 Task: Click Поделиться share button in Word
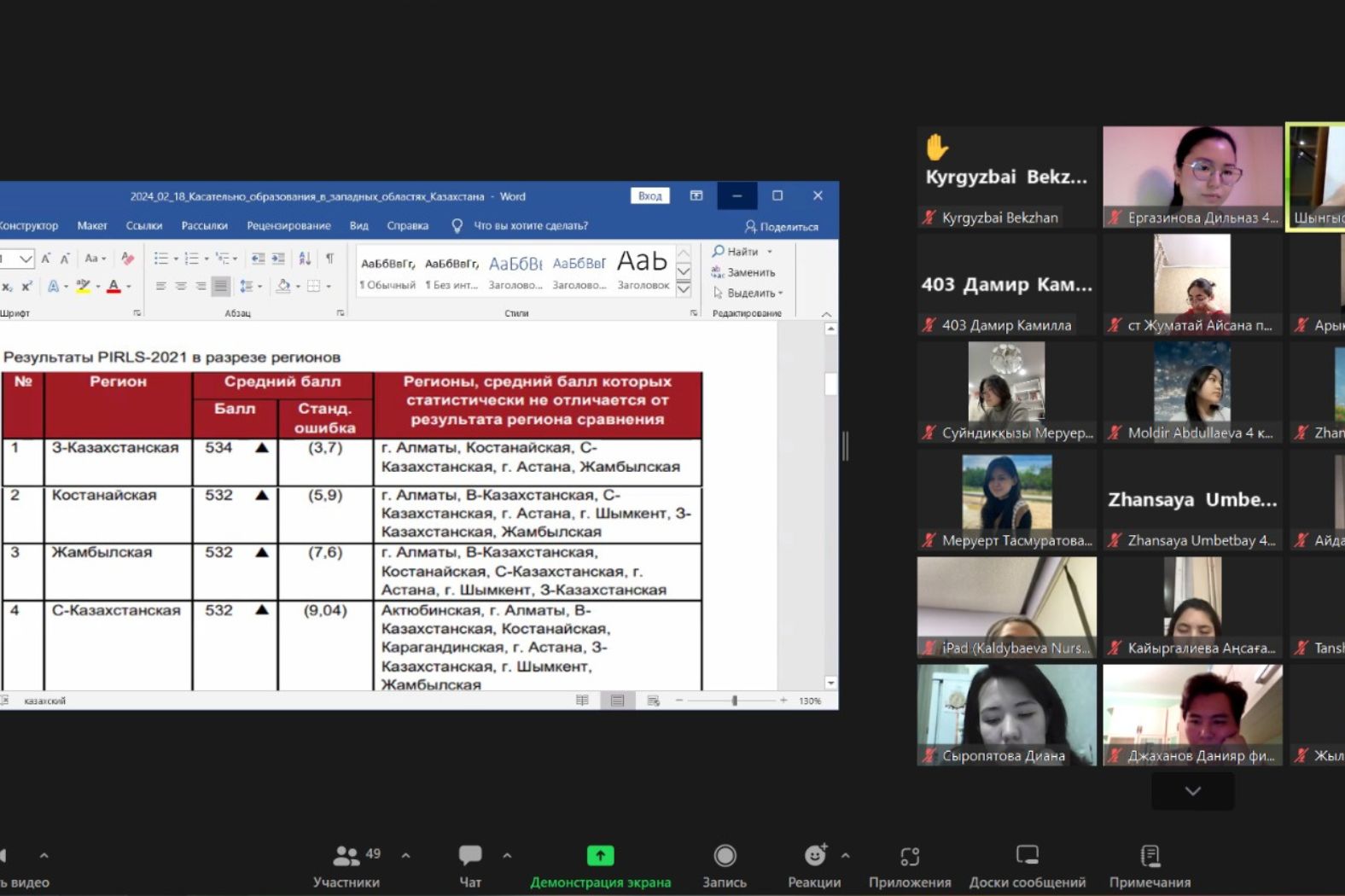[781, 227]
